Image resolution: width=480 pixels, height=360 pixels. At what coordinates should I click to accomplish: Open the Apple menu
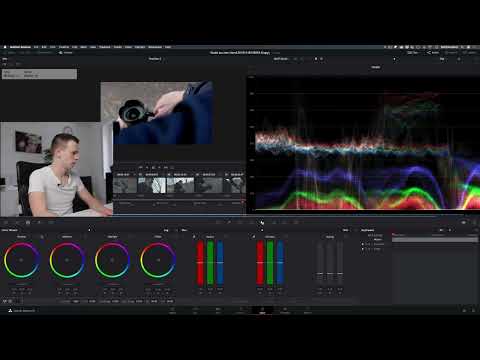5,47
